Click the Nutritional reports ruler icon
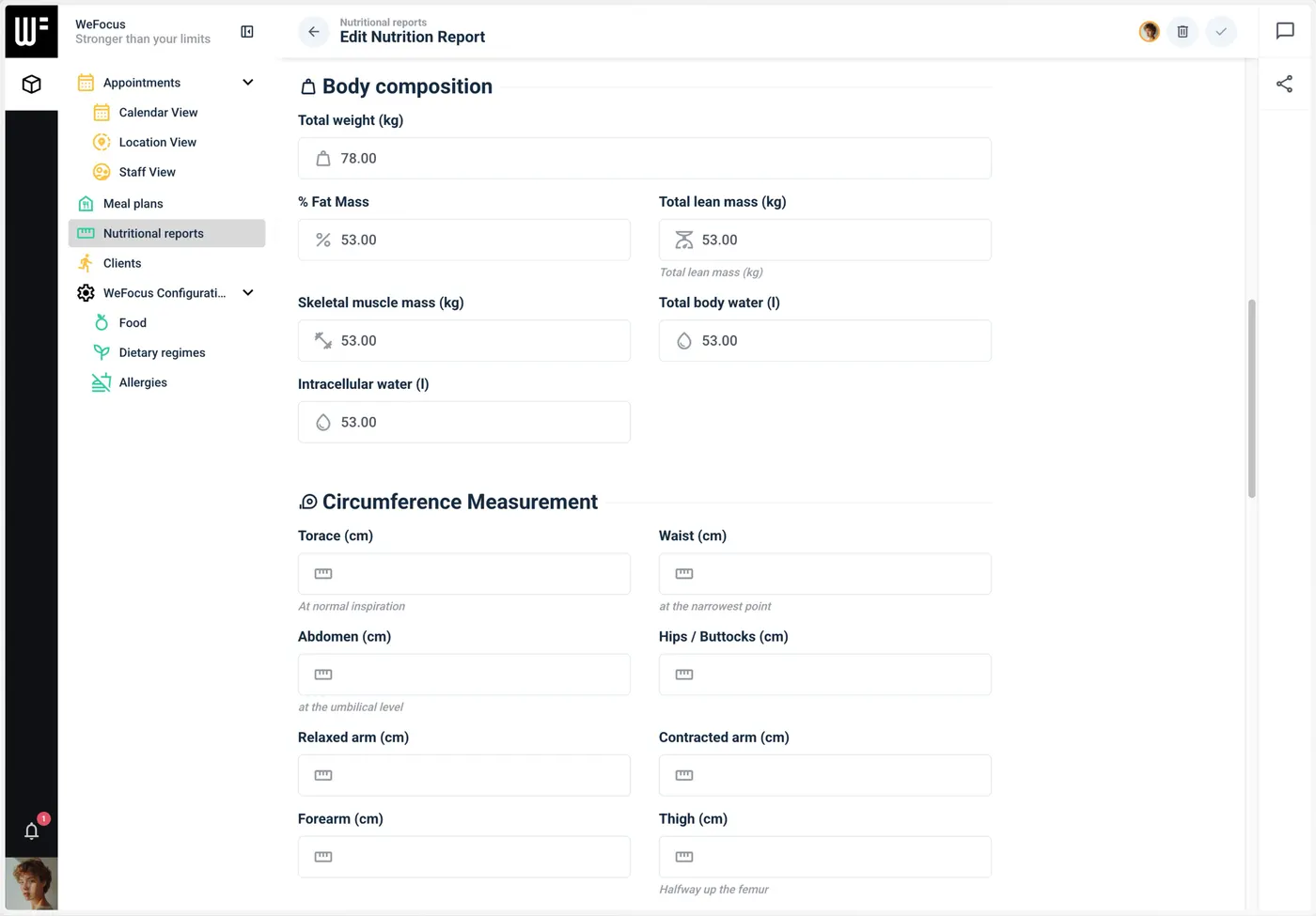The width and height of the screenshot is (1316, 916). [86, 233]
